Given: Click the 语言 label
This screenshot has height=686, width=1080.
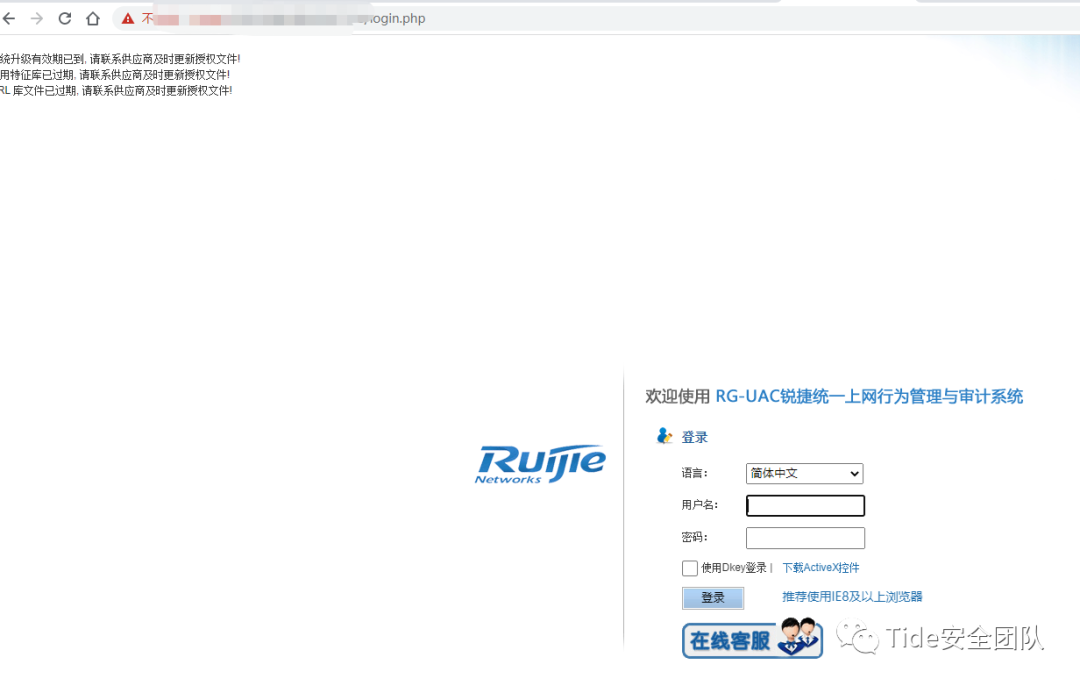Looking at the screenshot, I should [694, 473].
